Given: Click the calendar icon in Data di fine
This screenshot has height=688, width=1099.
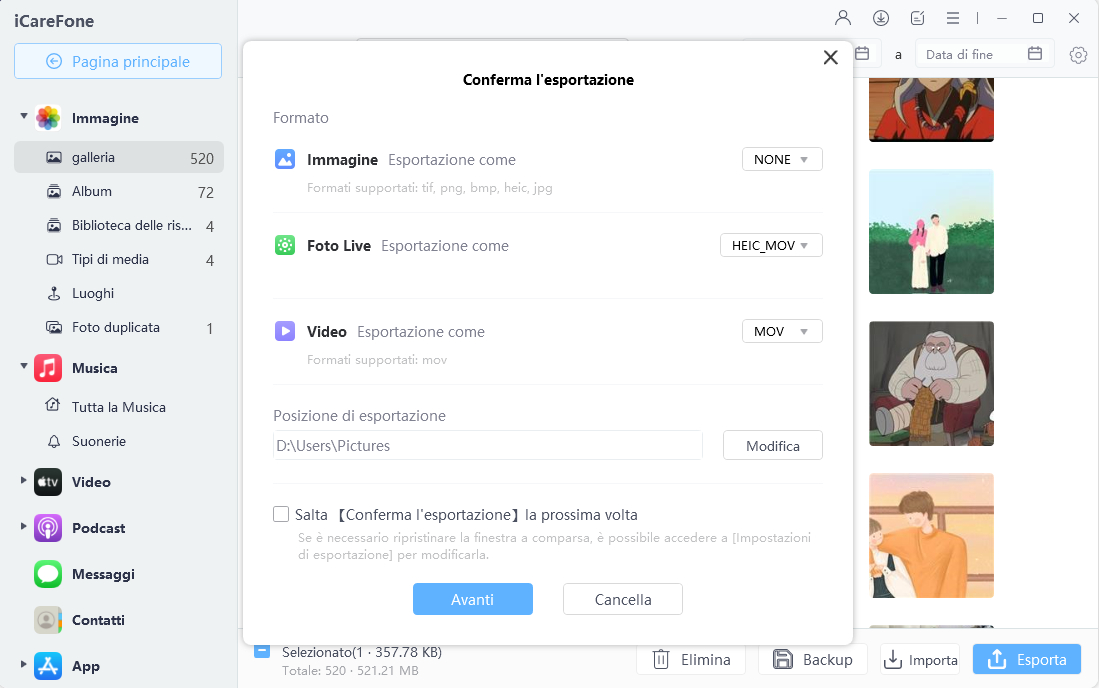Looking at the screenshot, I should 1035,54.
